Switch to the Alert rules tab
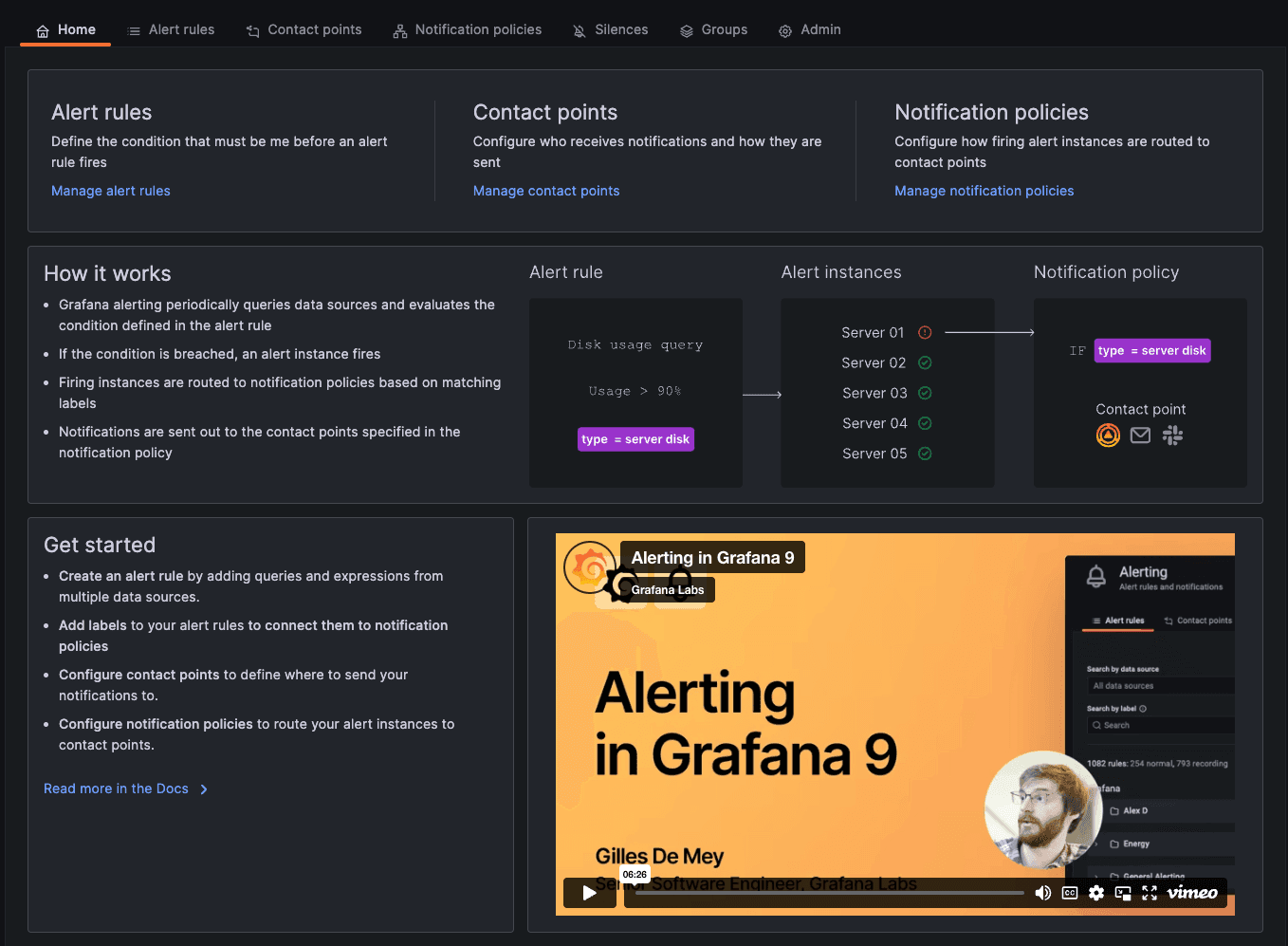The width and height of the screenshot is (1288, 946). tap(171, 29)
